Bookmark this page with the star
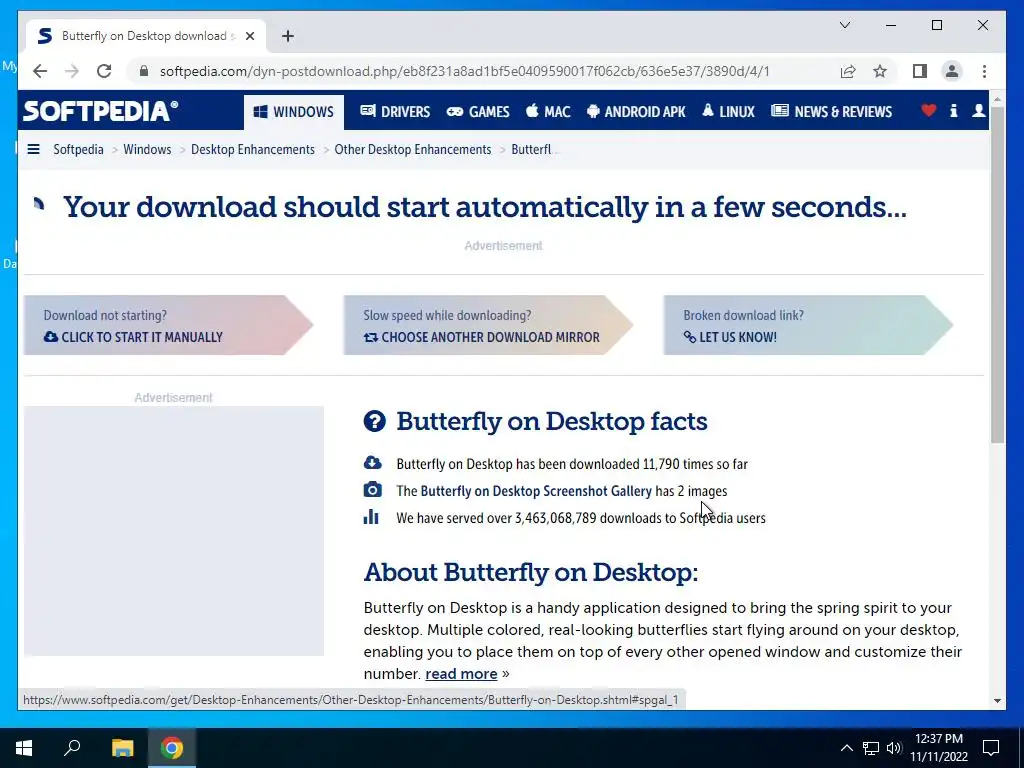The width and height of the screenshot is (1024, 768). pos(880,71)
